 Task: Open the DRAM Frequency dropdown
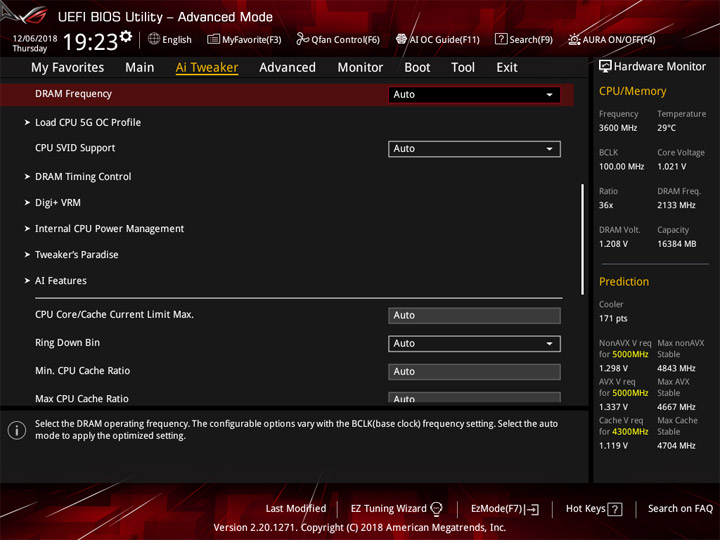(474, 95)
